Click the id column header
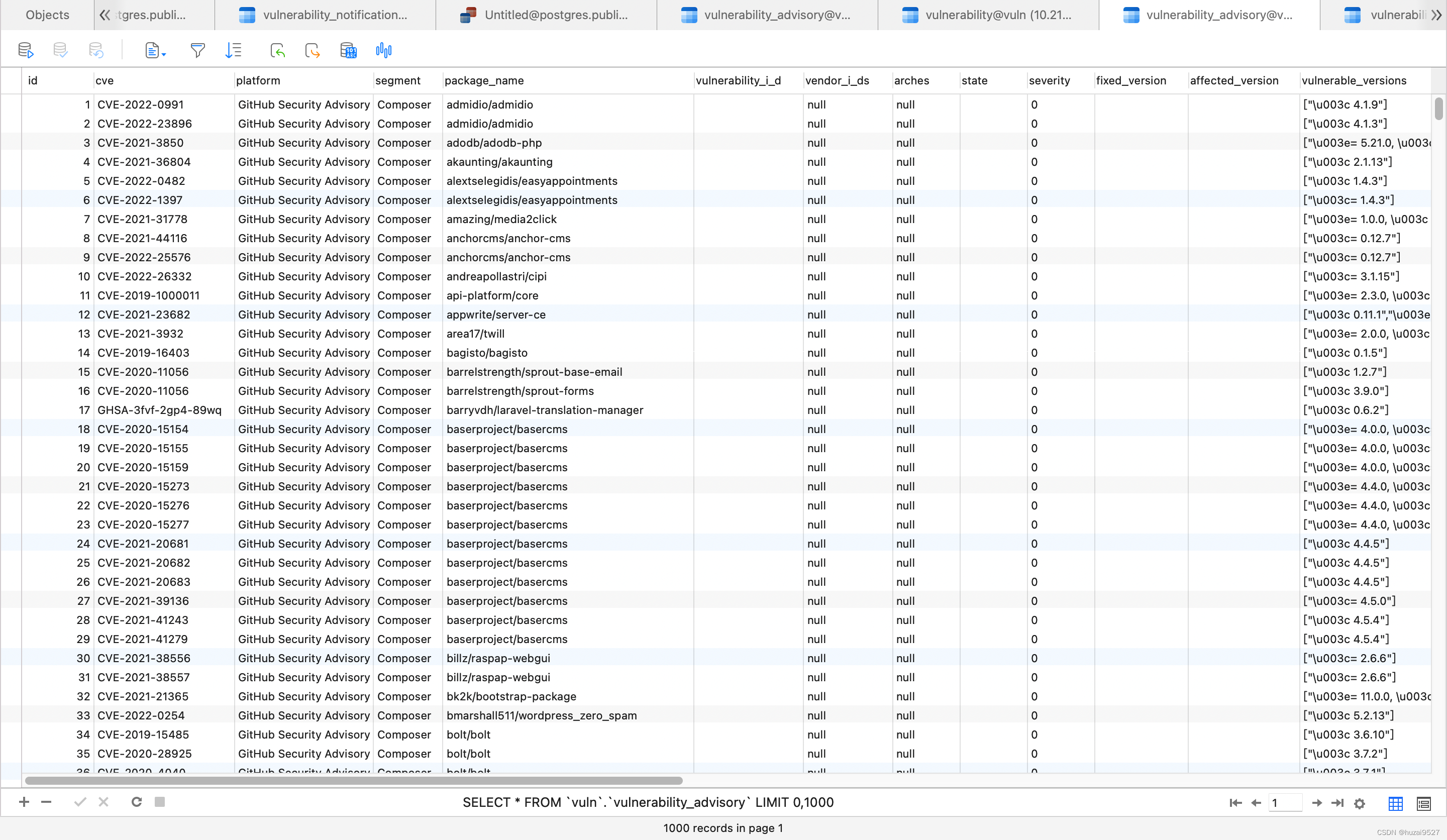The image size is (1447, 840). point(57,80)
